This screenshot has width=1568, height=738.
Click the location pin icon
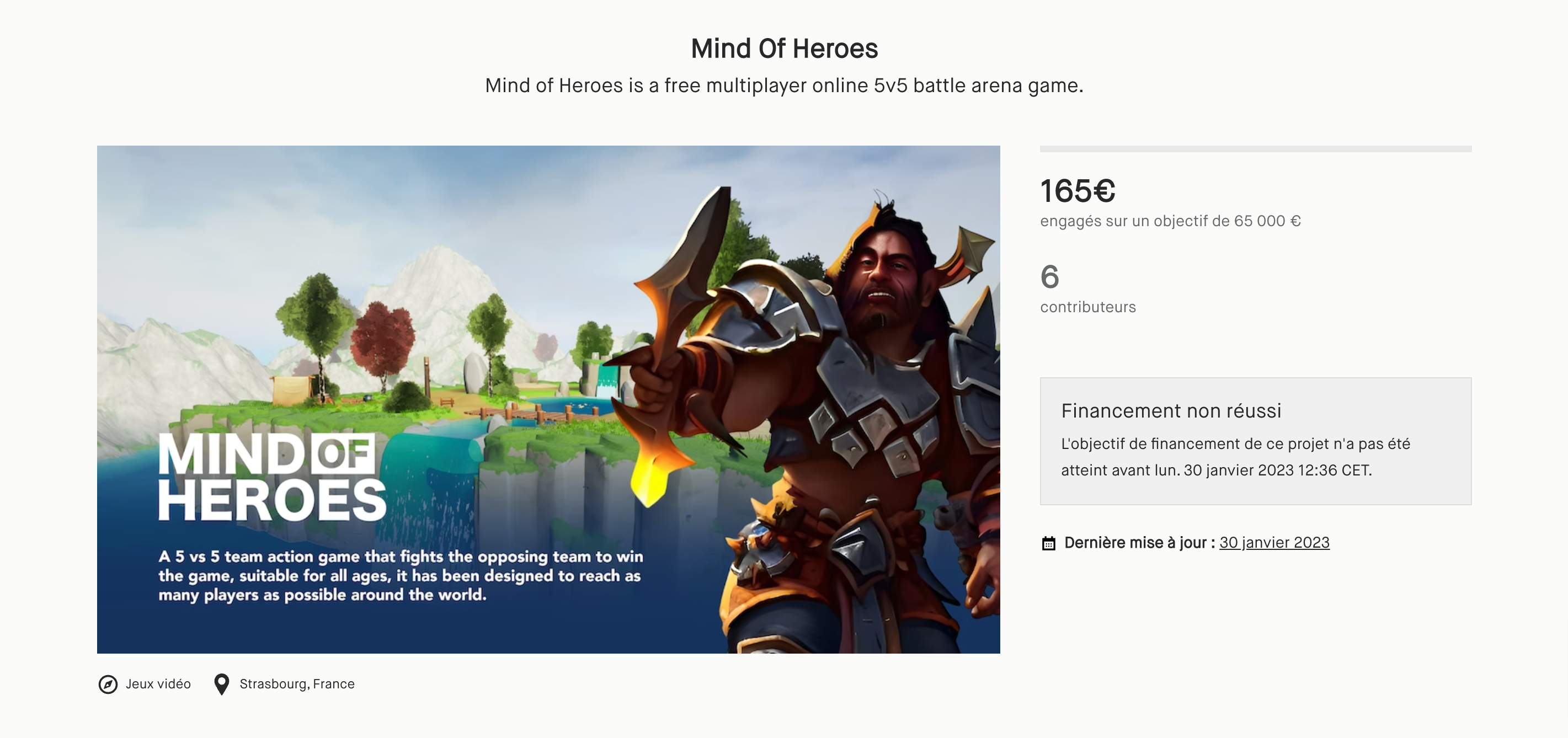click(222, 684)
